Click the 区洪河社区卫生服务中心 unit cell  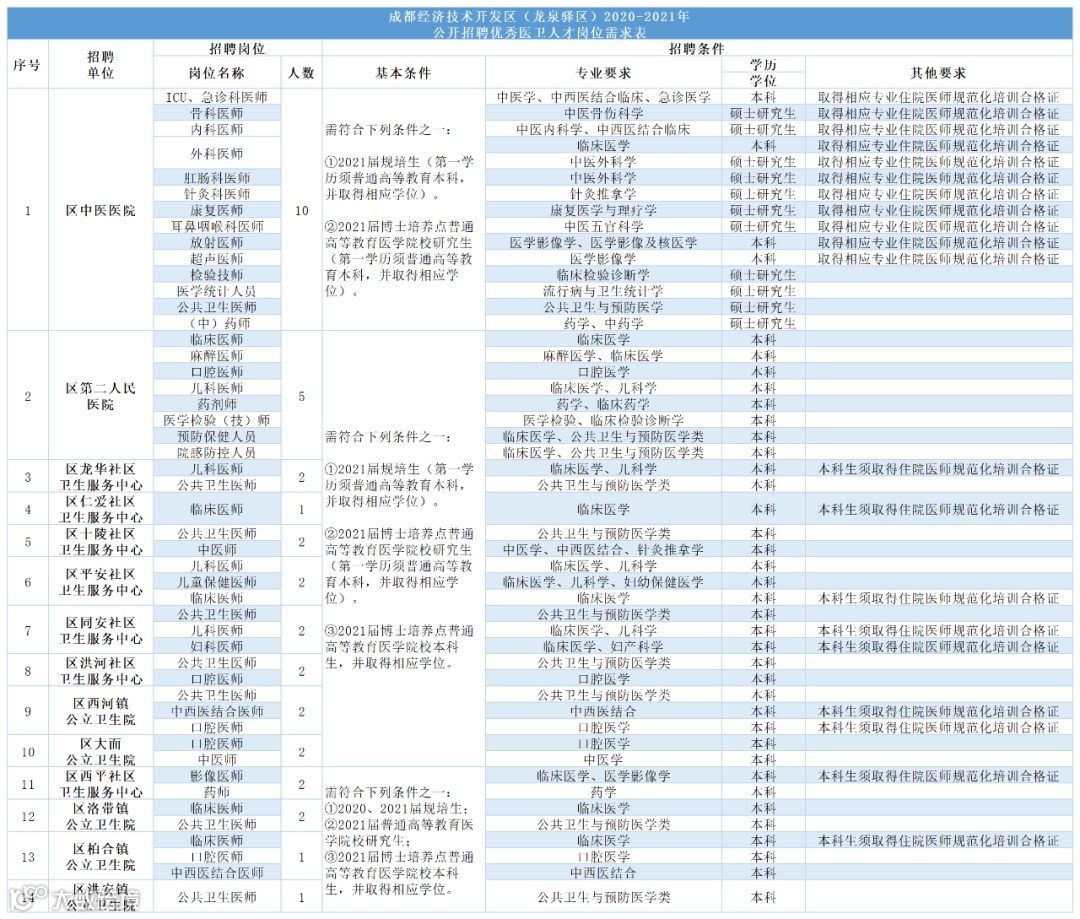tap(101, 671)
